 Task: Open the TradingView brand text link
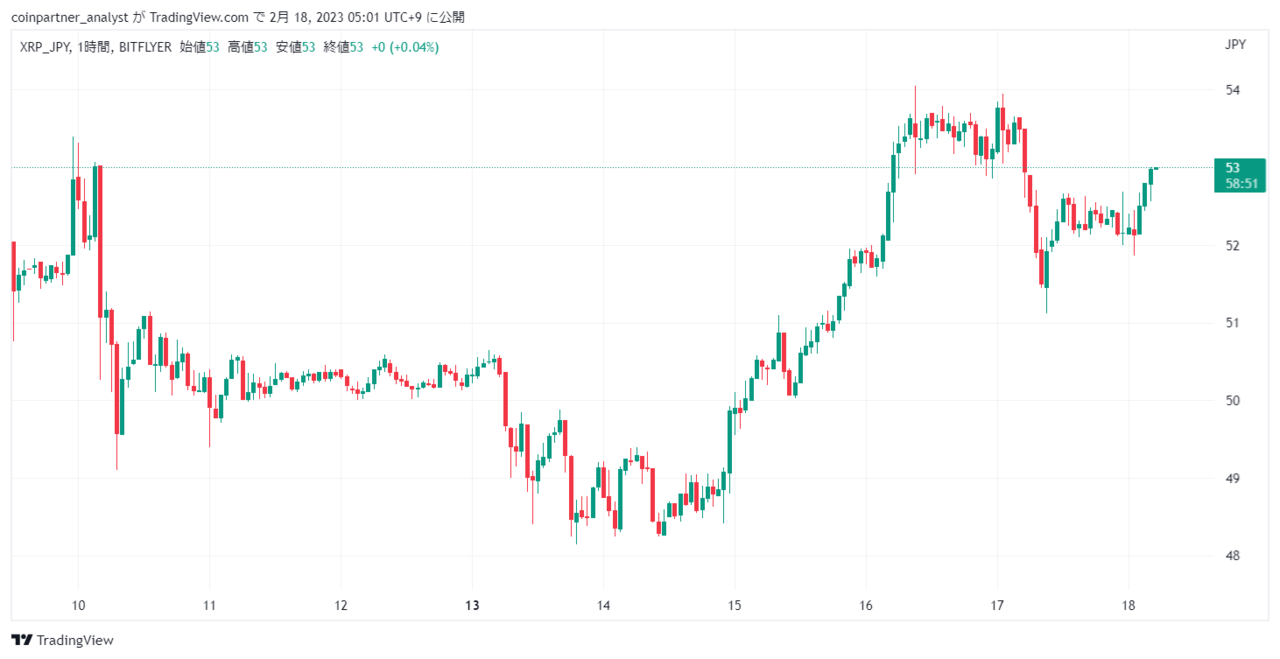pyautogui.click(x=75, y=640)
